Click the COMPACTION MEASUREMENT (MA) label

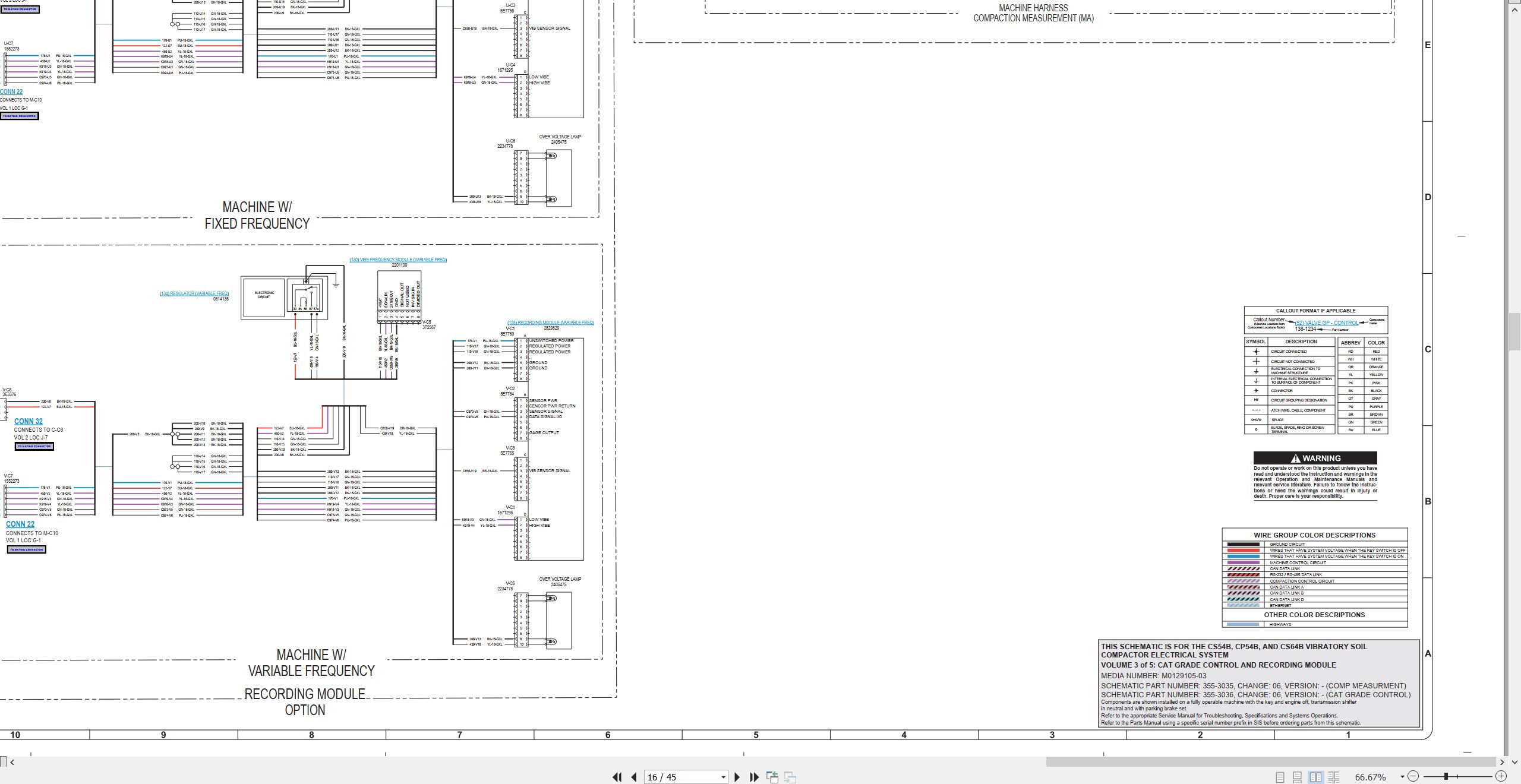pyautogui.click(x=1033, y=18)
